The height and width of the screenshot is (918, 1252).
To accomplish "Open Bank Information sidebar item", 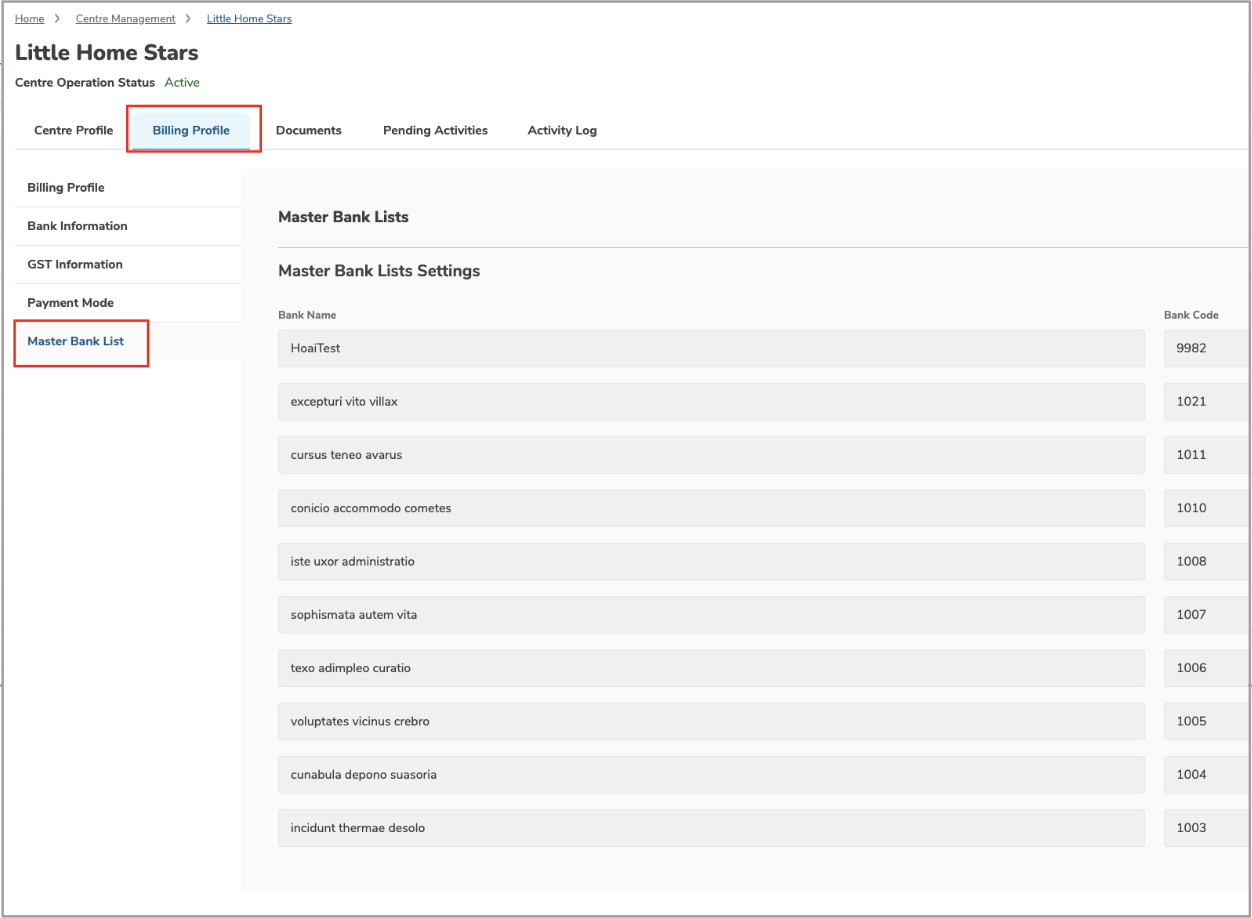I will [77, 226].
